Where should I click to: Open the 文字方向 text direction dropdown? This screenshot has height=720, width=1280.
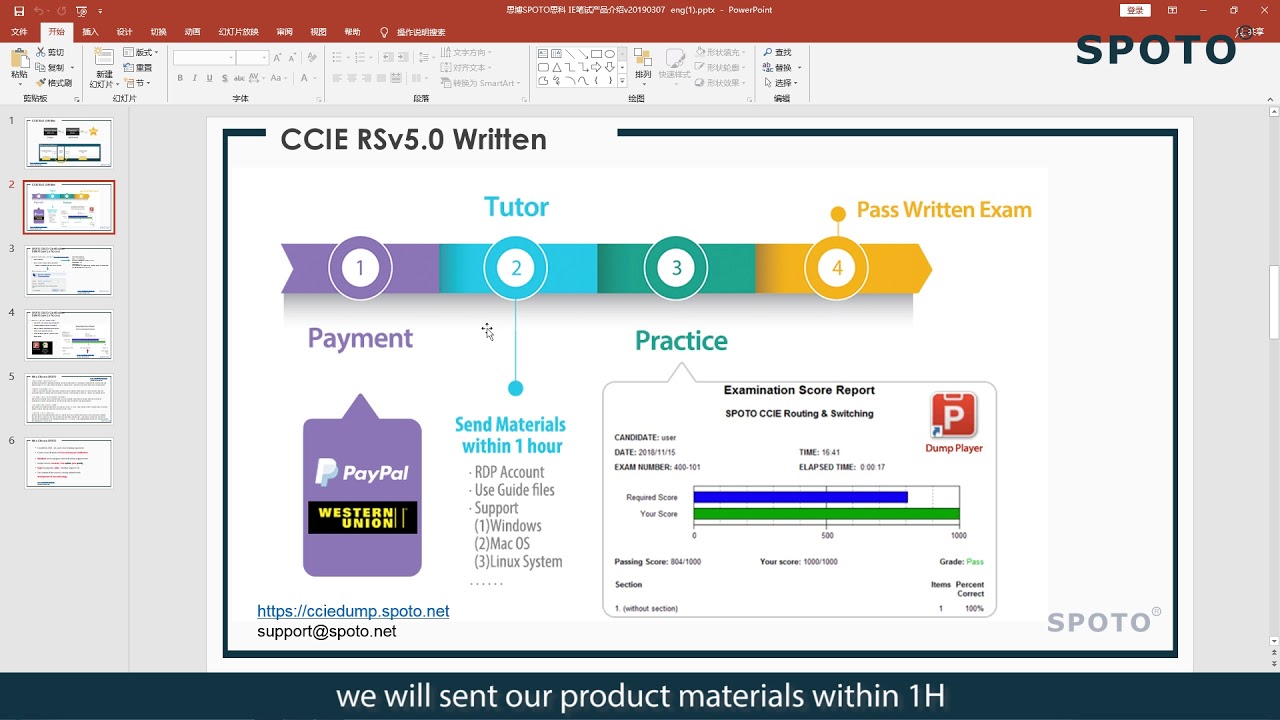point(467,52)
